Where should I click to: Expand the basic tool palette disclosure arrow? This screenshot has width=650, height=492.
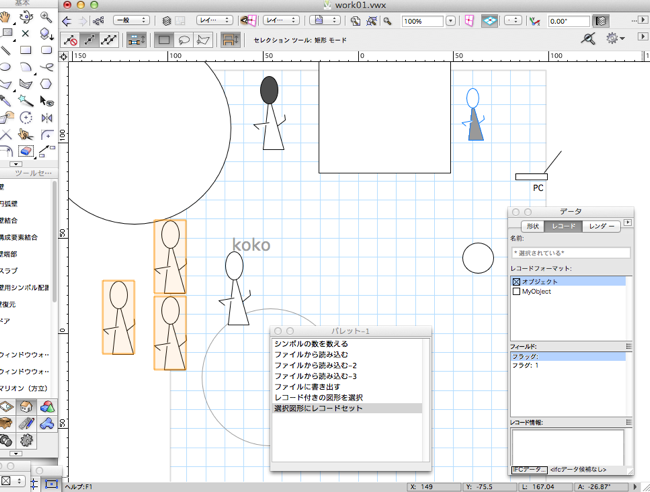point(15,164)
